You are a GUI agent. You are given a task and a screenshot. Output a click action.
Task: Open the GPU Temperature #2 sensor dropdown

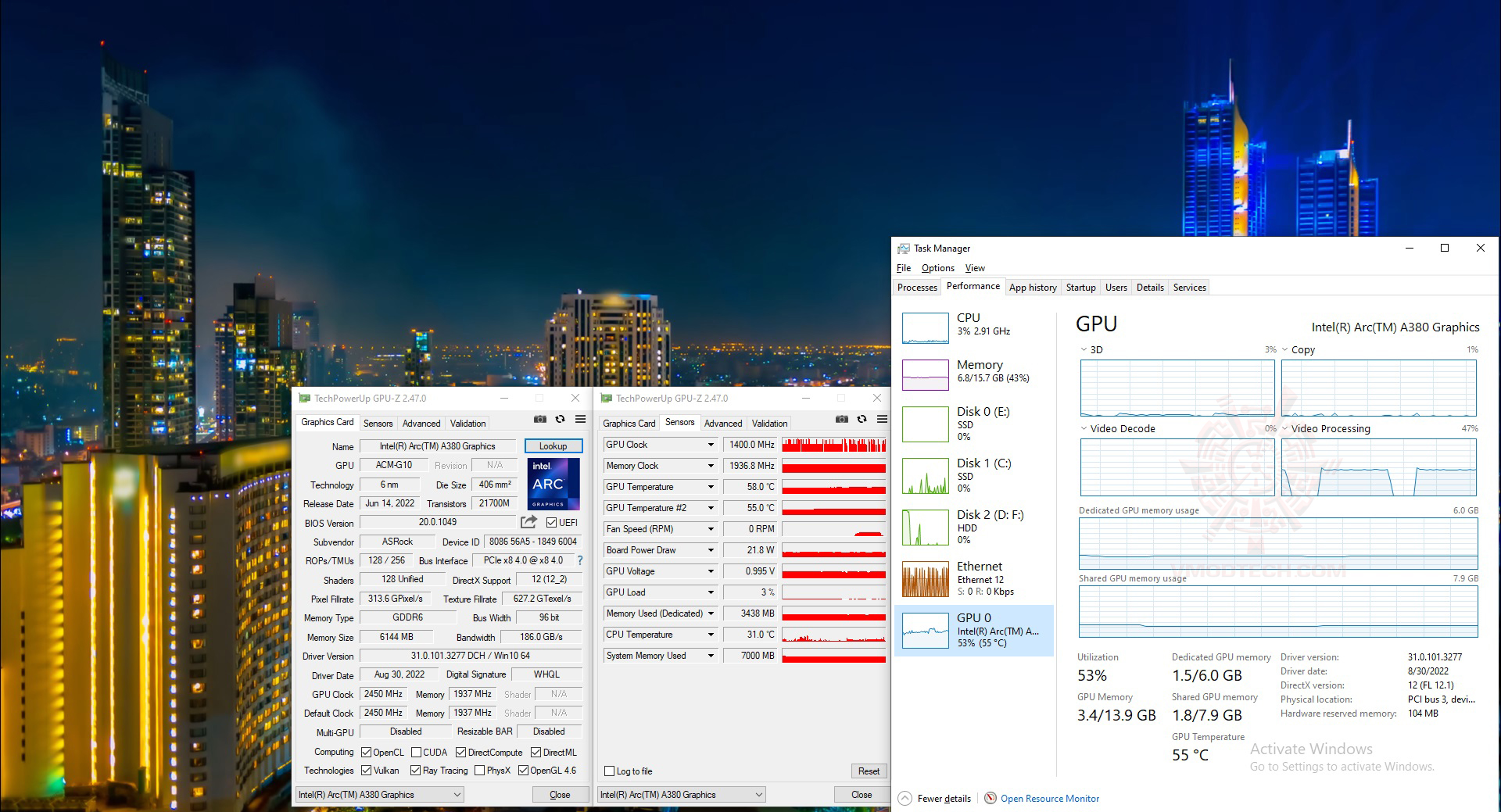[711, 508]
